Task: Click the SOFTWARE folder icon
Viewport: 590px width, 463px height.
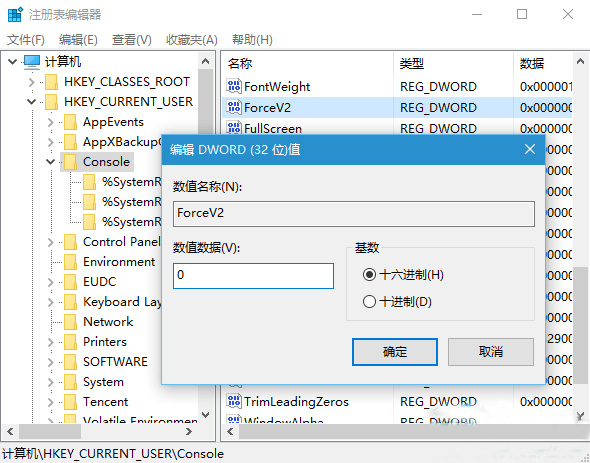Action: click(x=70, y=362)
